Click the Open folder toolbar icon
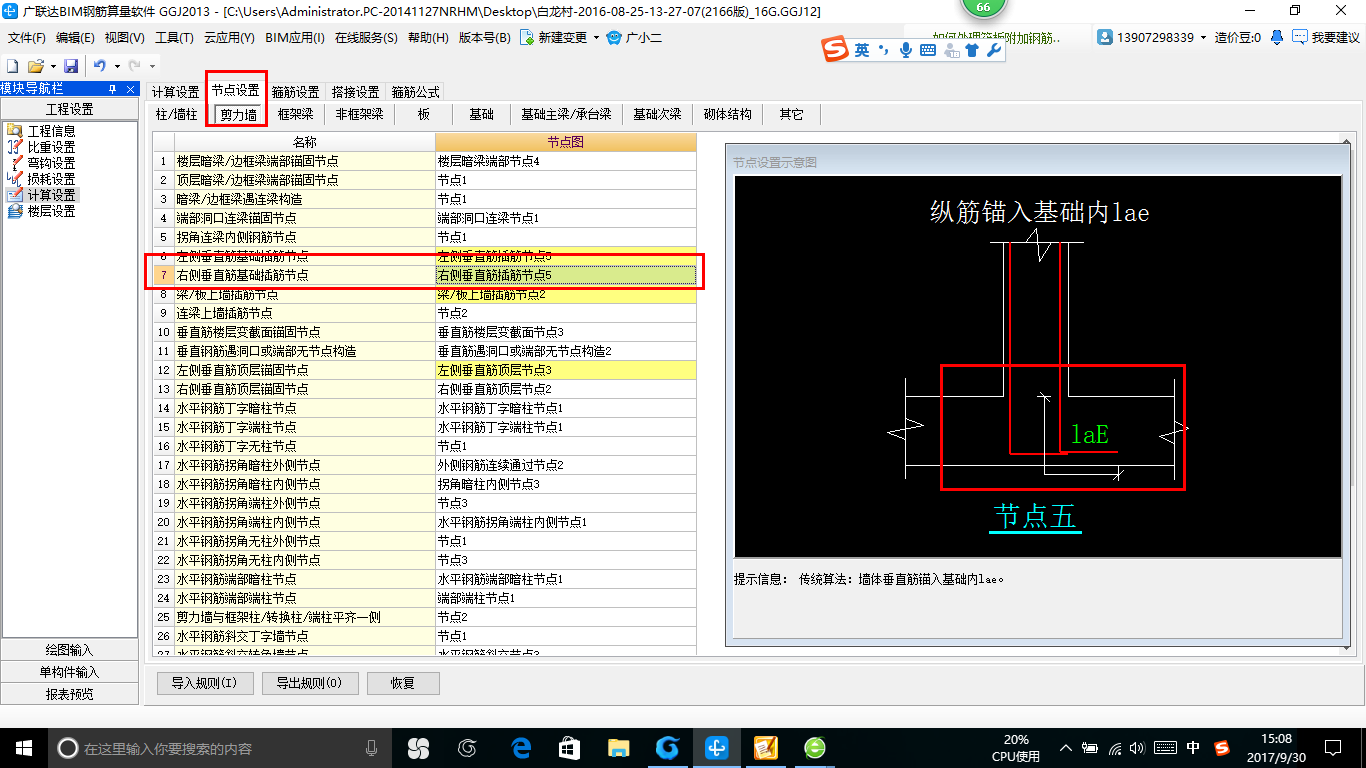 point(34,65)
